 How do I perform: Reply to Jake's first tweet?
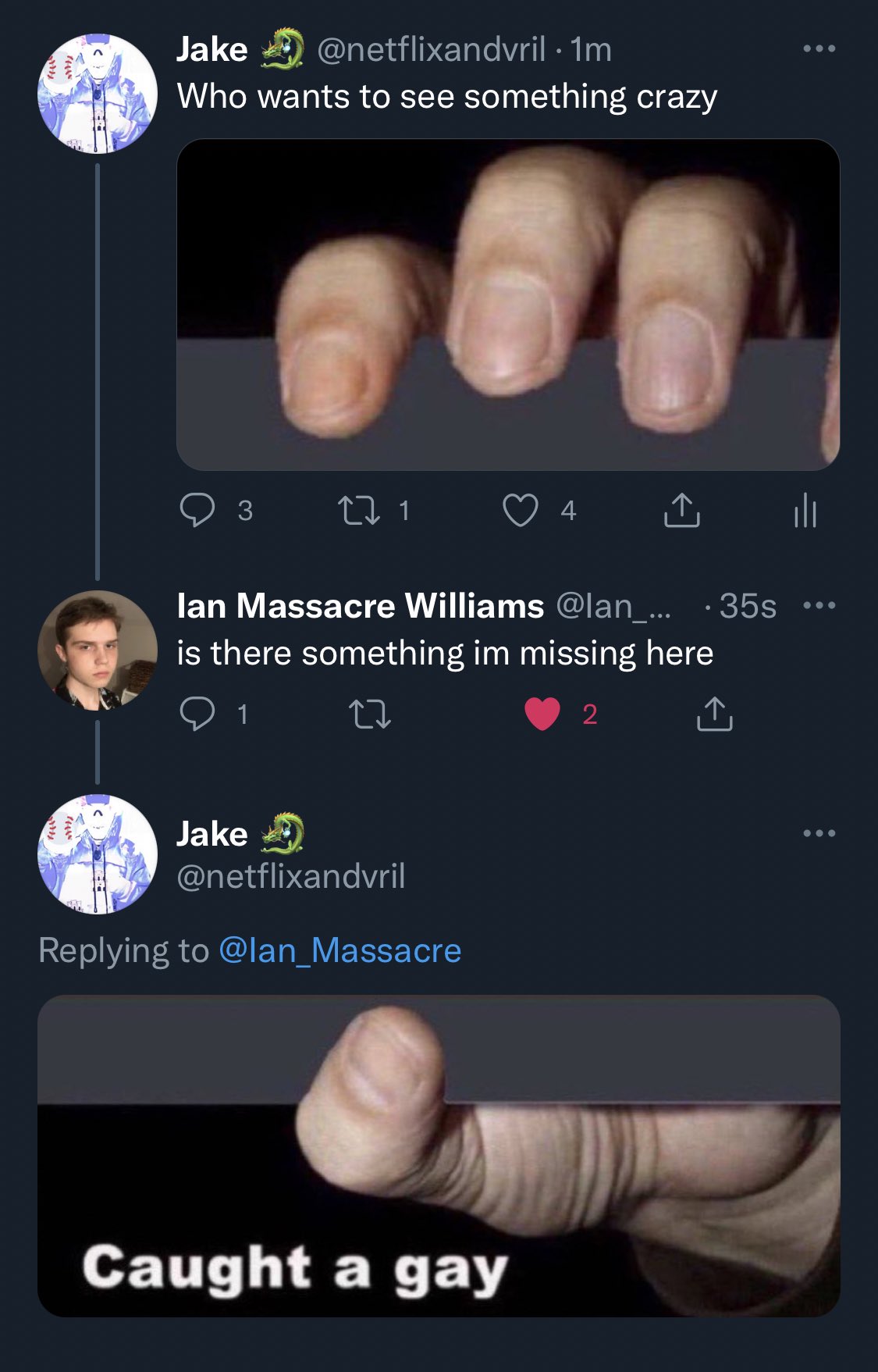click(x=197, y=511)
